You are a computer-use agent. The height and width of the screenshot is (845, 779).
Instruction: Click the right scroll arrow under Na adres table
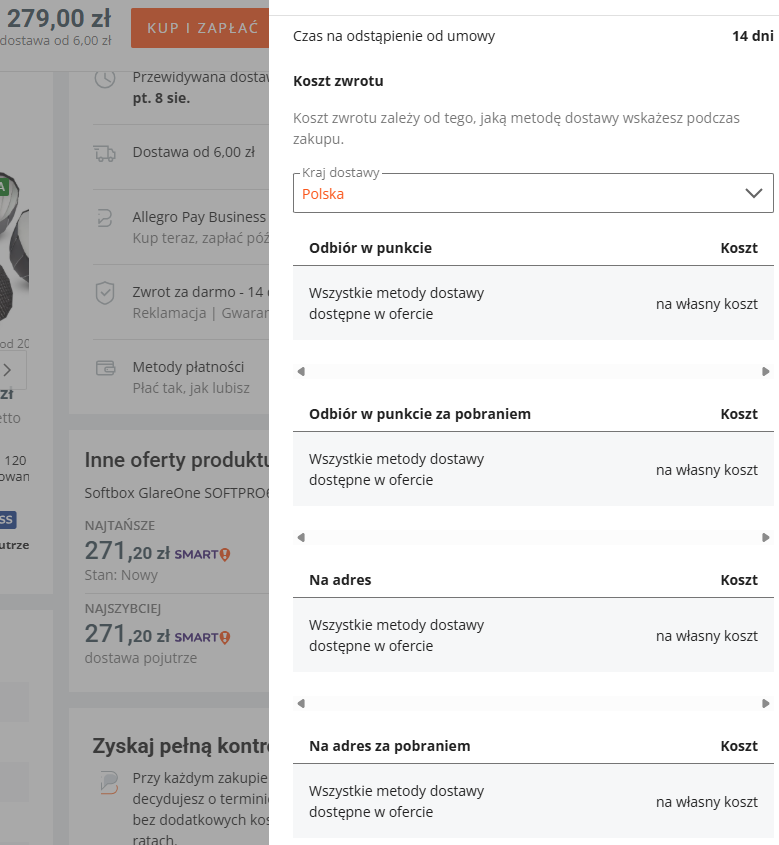[766, 703]
